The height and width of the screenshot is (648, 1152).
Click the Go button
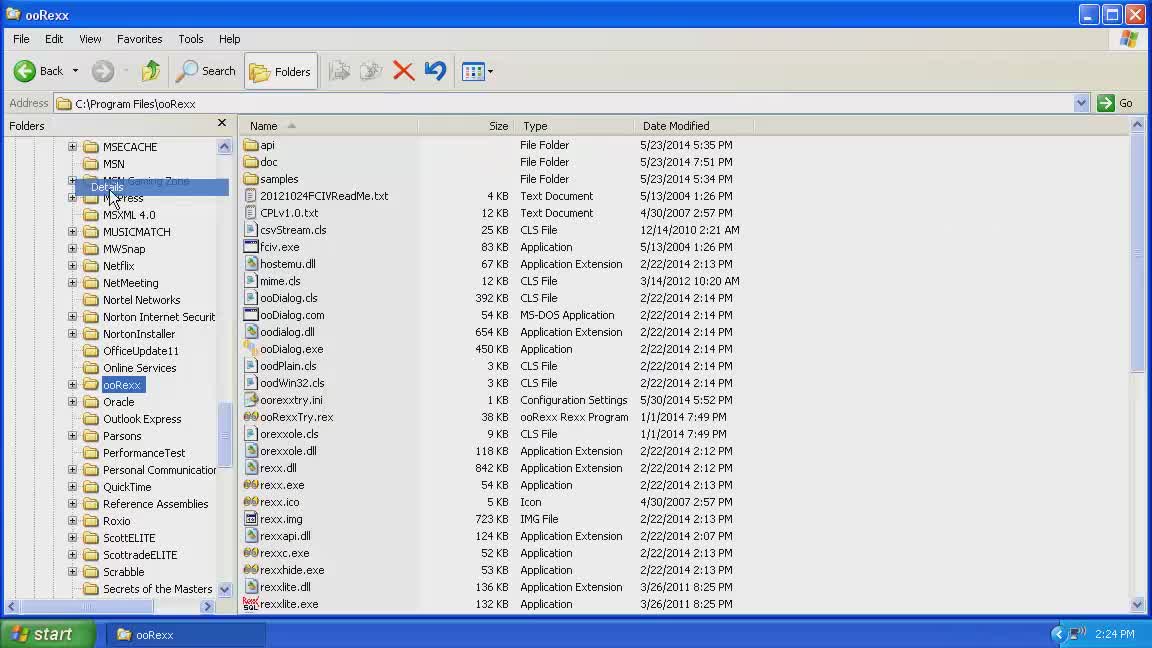[x=1116, y=104]
